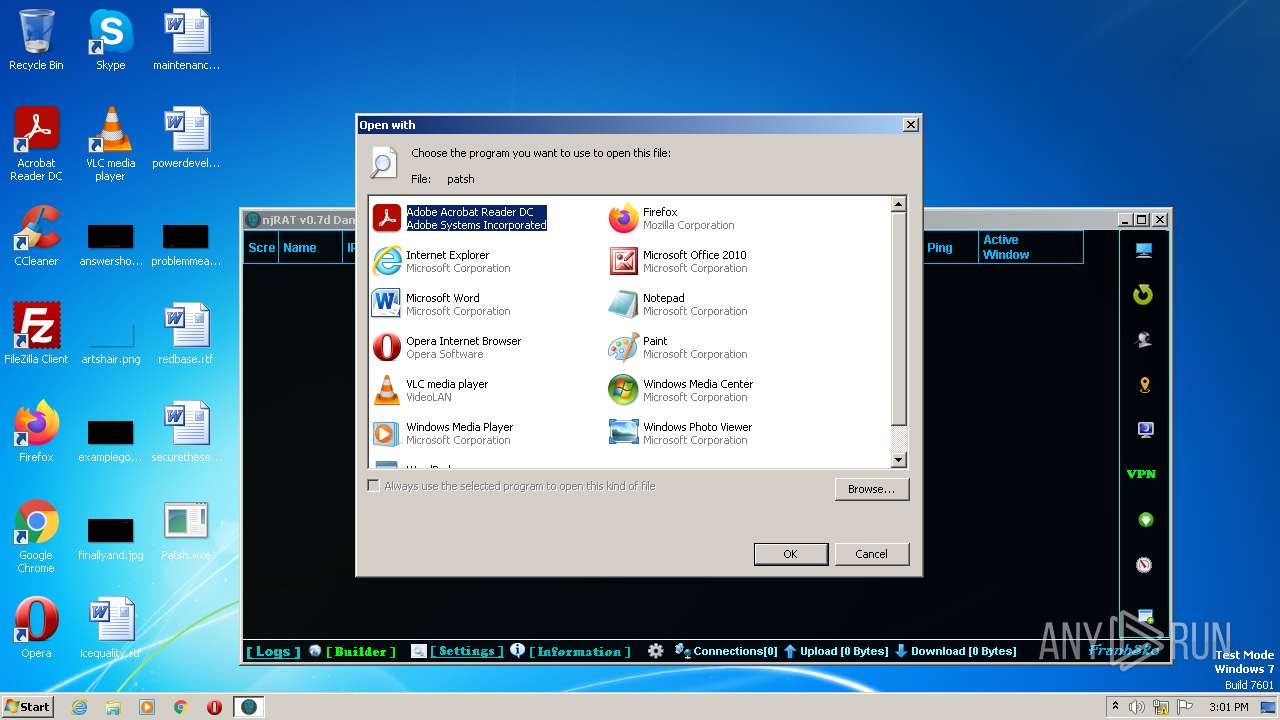1280x720 pixels.
Task: Choose Paint from the program list
Action: click(678, 347)
